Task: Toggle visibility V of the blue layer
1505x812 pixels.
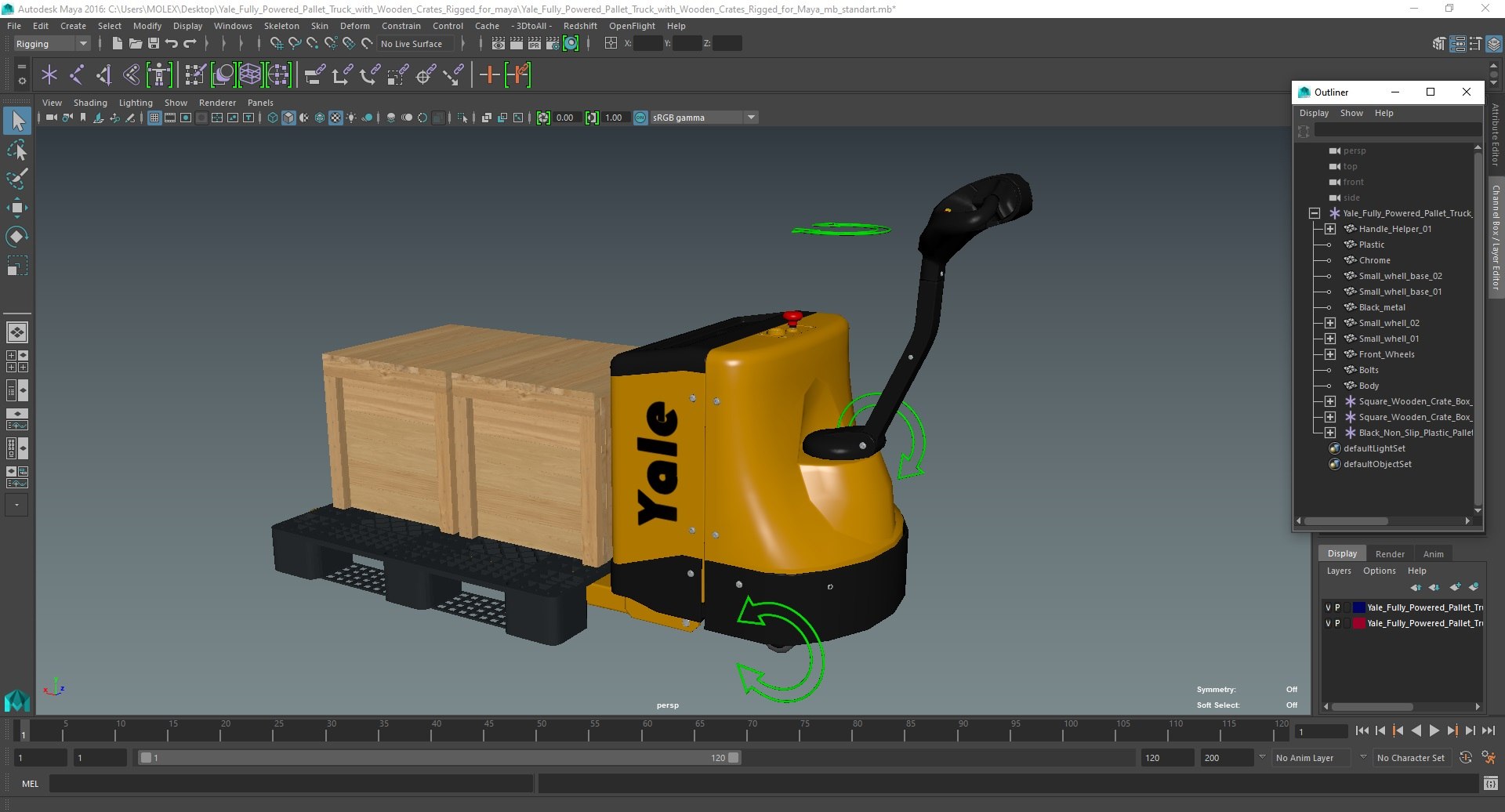Action: [x=1328, y=607]
